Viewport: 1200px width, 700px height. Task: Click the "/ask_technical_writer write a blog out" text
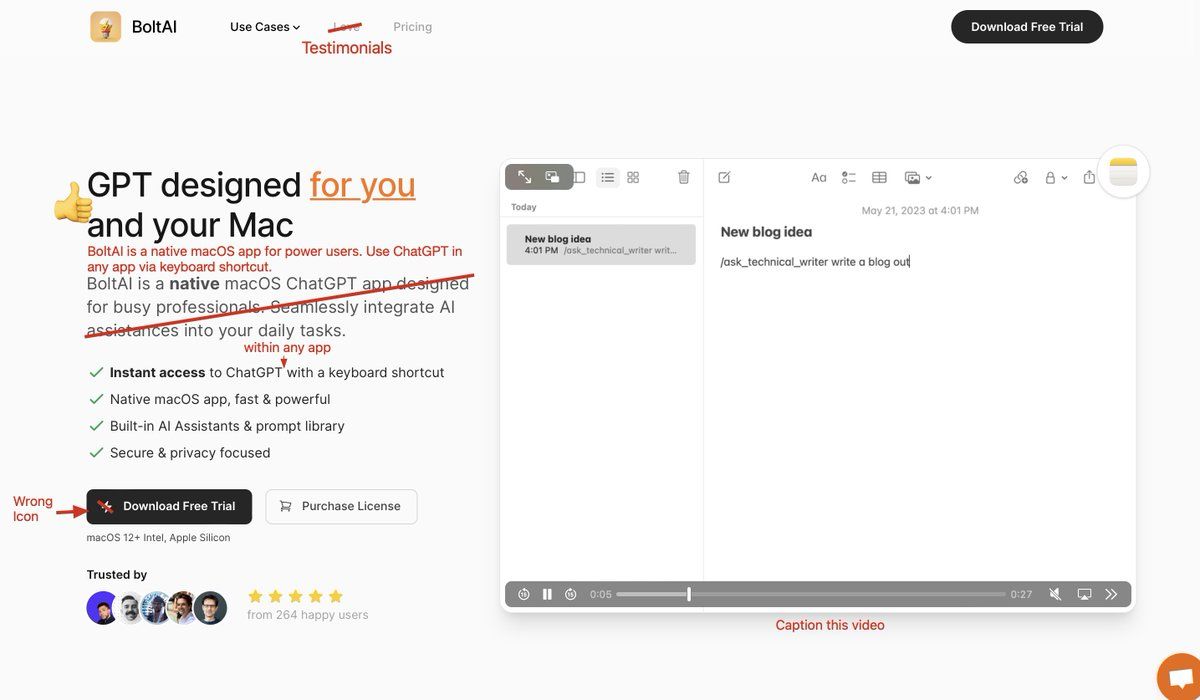(815, 262)
